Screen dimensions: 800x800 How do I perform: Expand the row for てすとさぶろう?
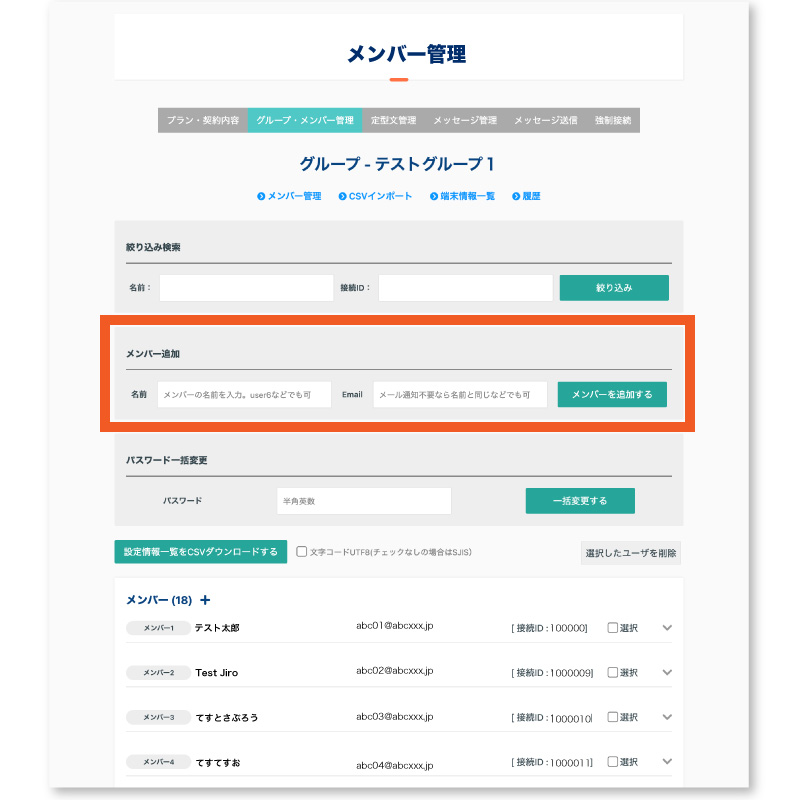pos(665,717)
